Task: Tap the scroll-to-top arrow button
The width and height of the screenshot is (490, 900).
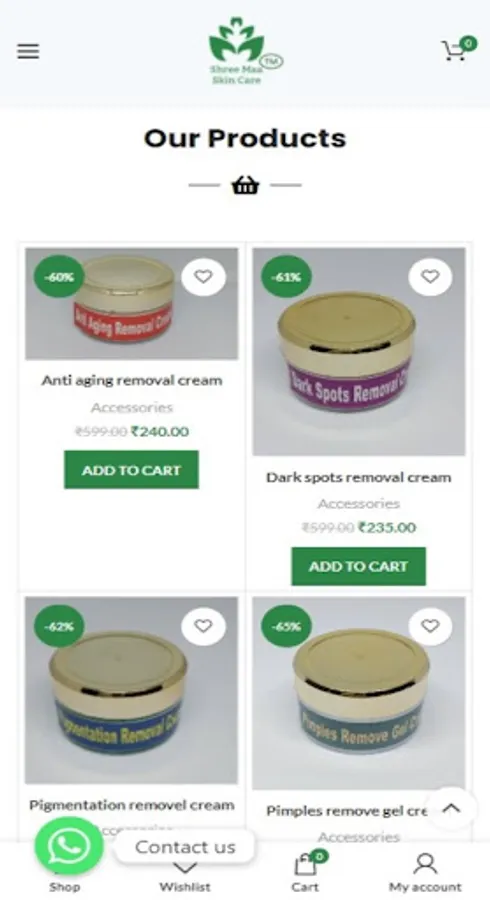Action: (x=452, y=808)
